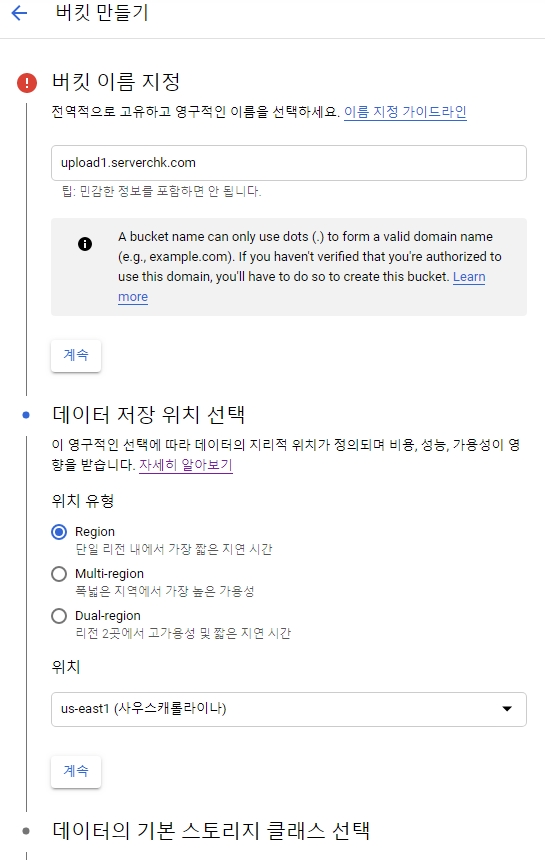Image resolution: width=545 pixels, height=860 pixels.
Task: Expand the 데이터의 기본 스토리지 클래스 선택 section
Action: (x=211, y=831)
